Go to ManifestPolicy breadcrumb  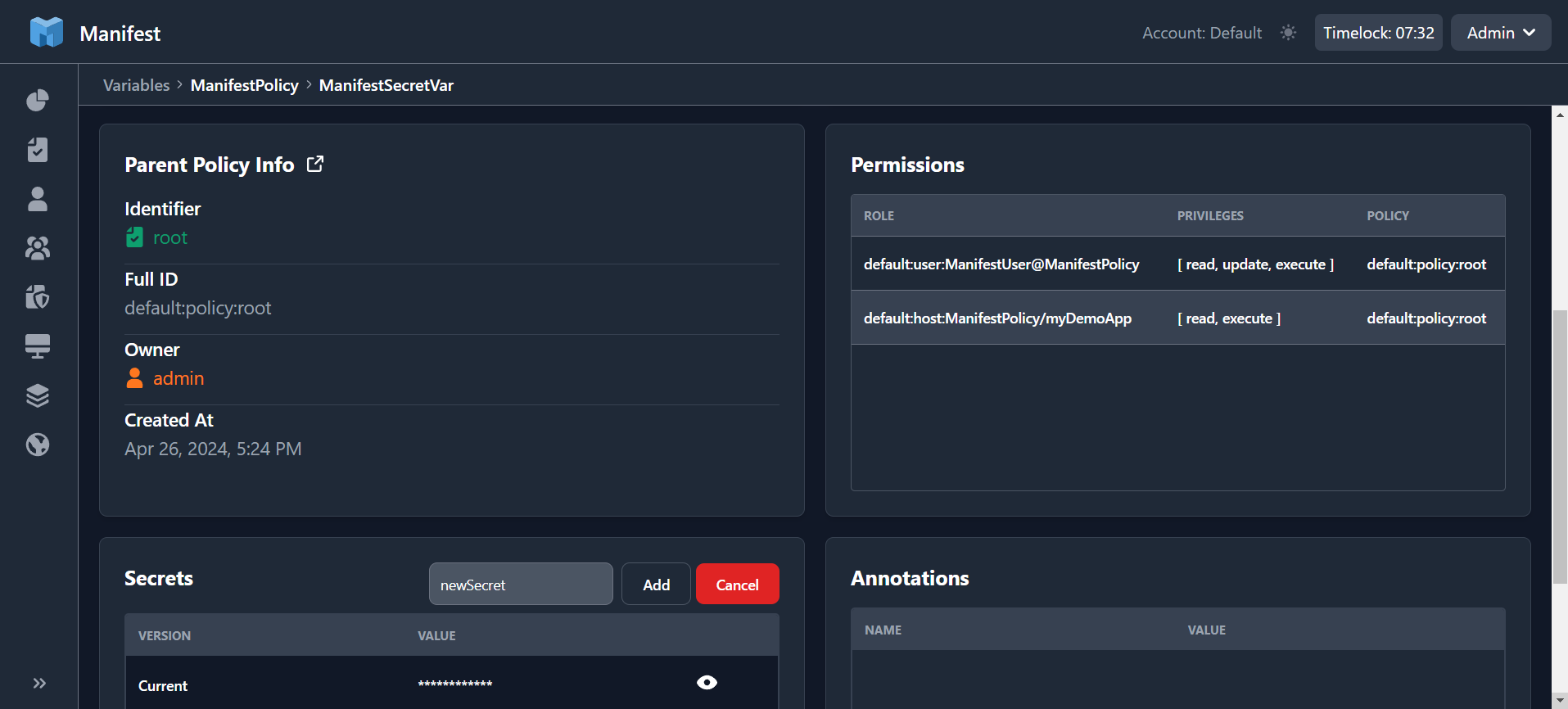click(x=245, y=85)
